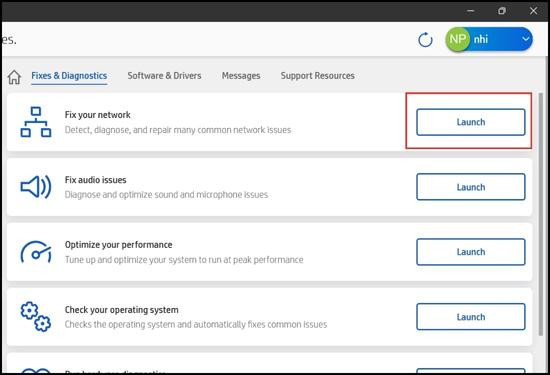Viewport: 550px width, 375px height.
Task: Go to the Home icon
Action: click(x=14, y=77)
